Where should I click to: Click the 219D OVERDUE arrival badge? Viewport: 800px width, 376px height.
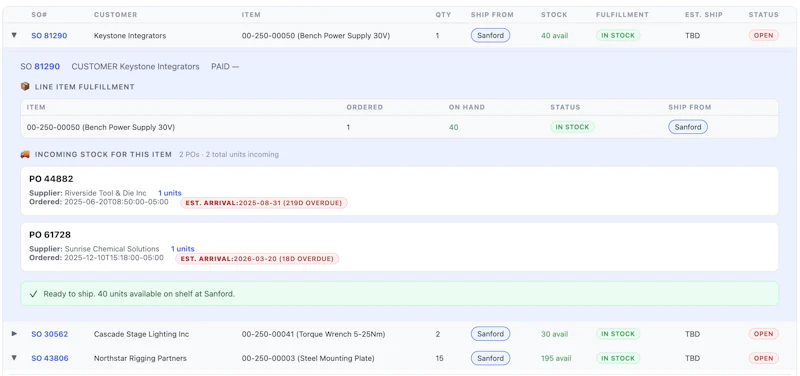pos(264,203)
